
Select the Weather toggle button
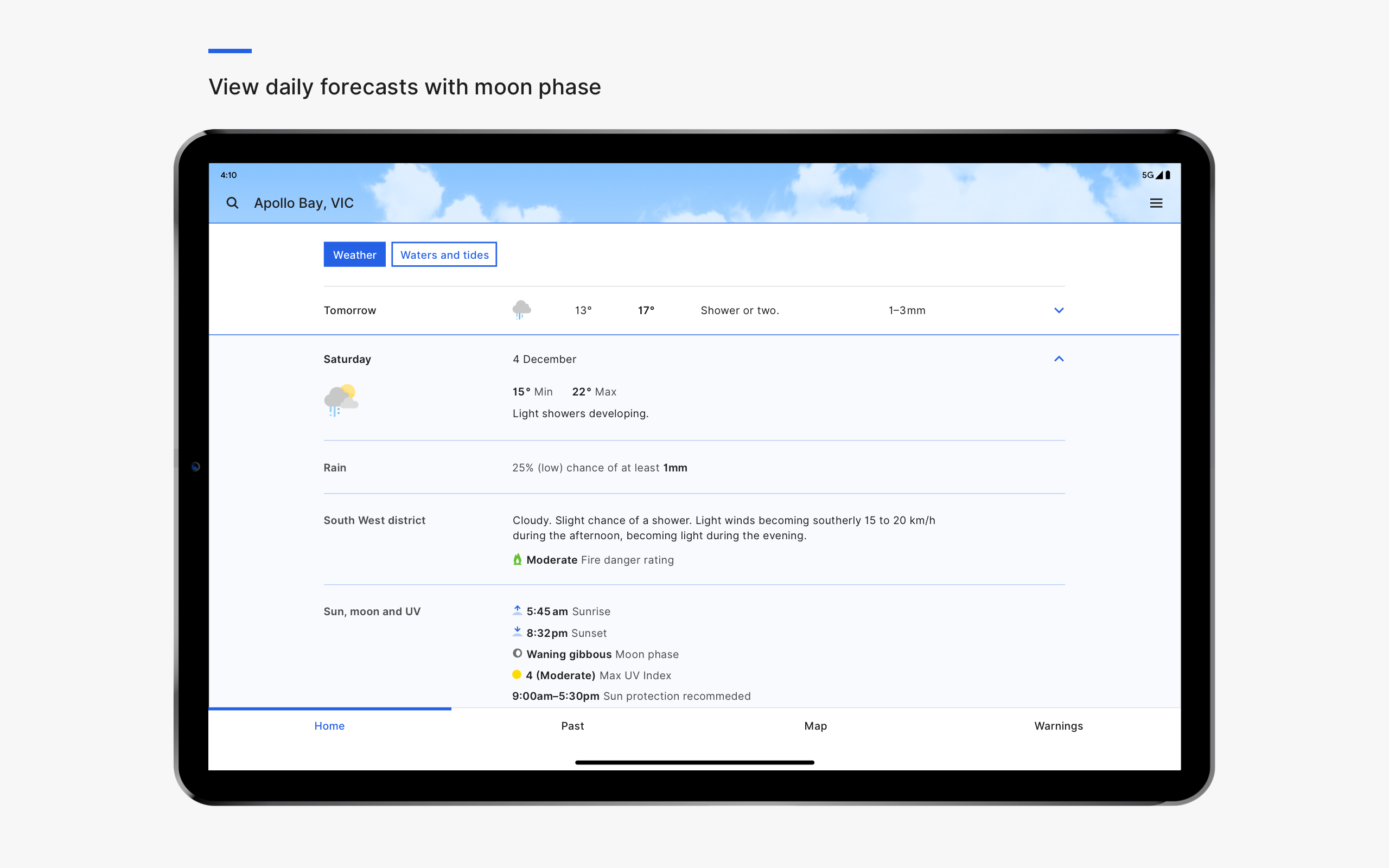point(354,255)
